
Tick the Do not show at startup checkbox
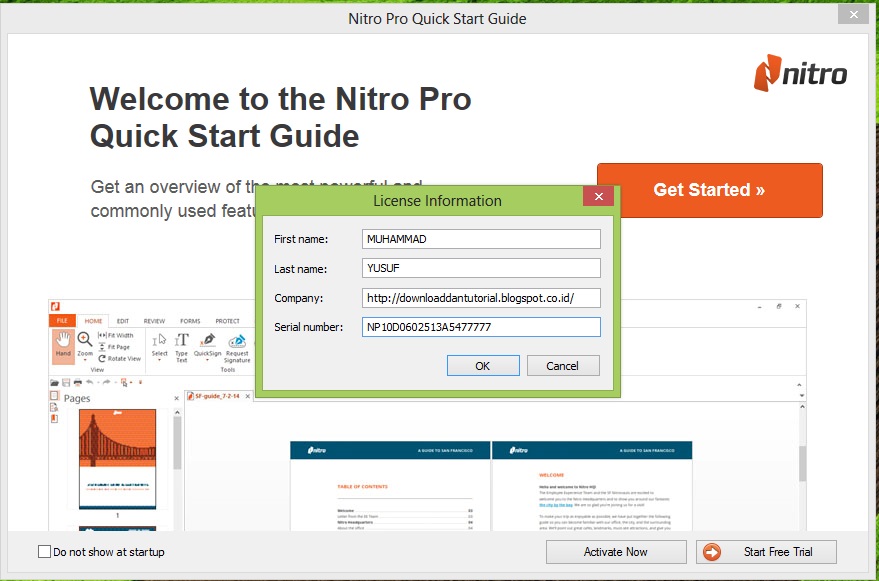tap(44, 552)
